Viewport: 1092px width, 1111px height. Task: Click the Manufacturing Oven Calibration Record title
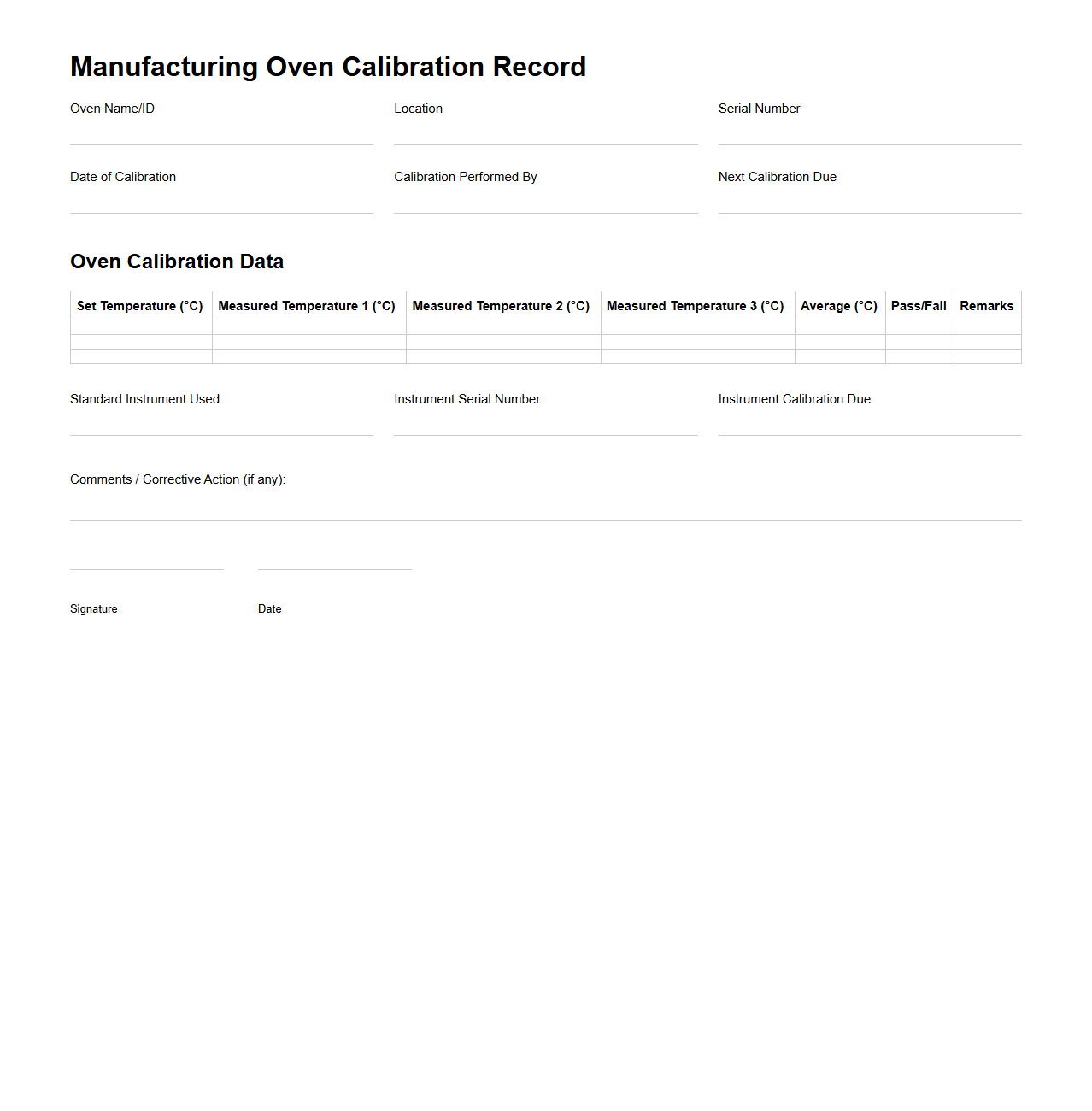[x=328, y=67]
